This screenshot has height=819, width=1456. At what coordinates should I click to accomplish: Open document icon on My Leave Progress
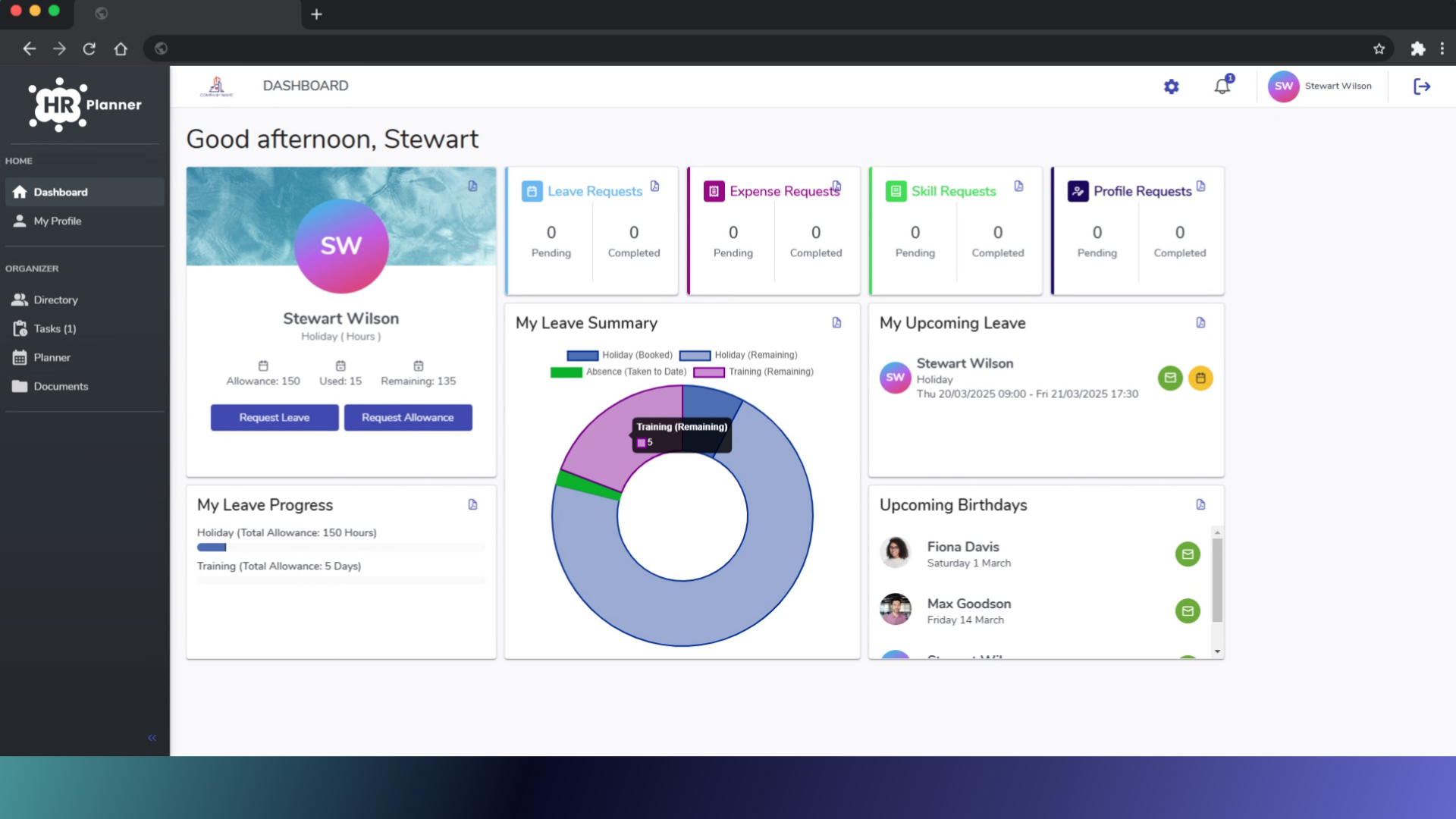(x=472, y=505)
